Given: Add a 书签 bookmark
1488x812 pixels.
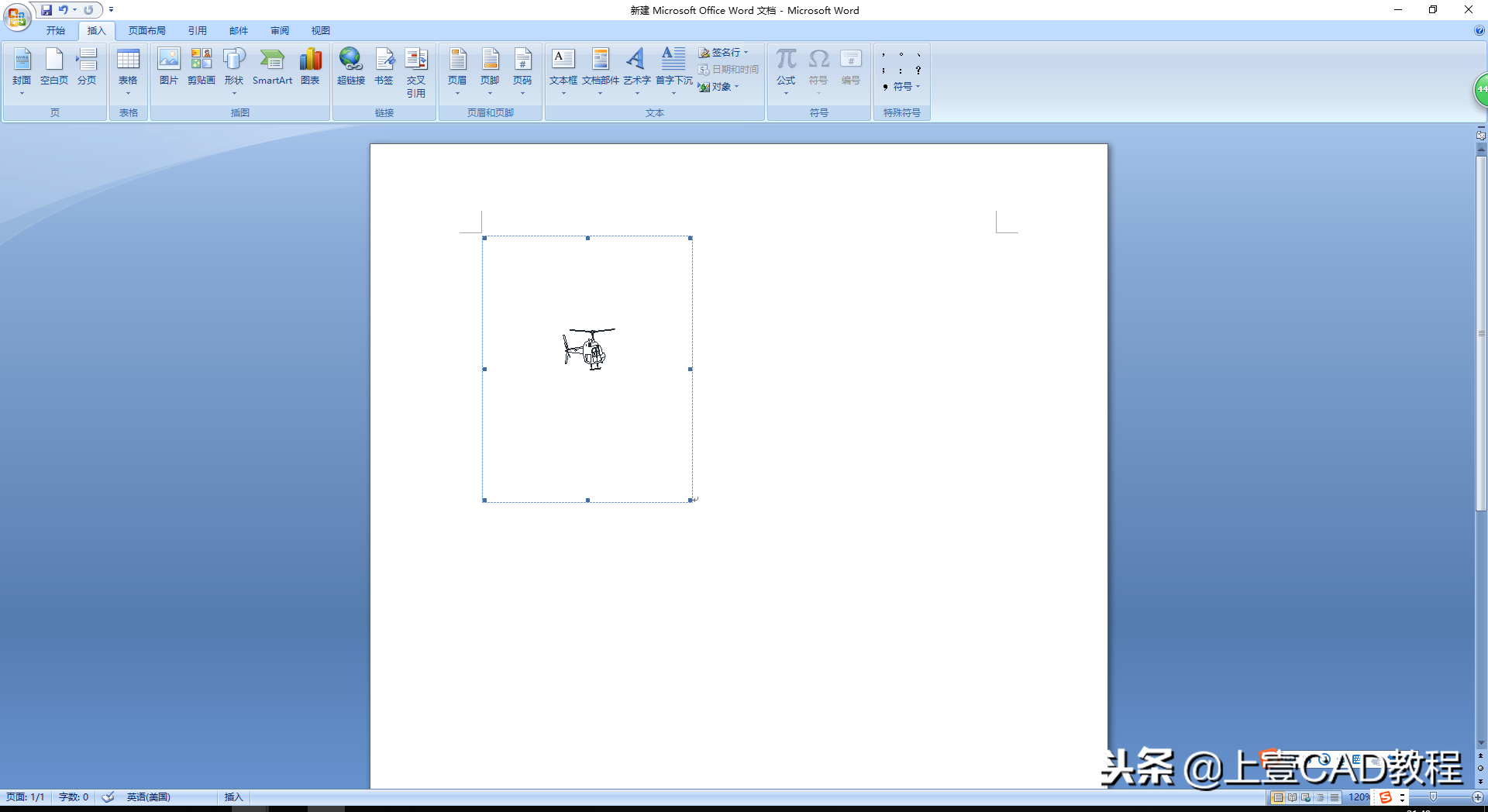Looking at the screenshot, I should click(x=384, y=67).
